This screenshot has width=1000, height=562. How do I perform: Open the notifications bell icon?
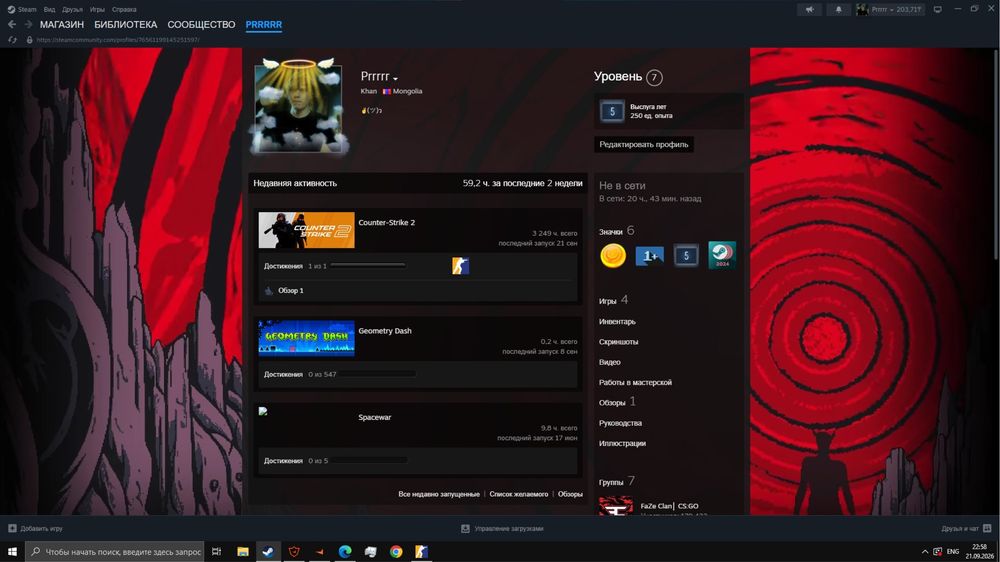pos(838,10)
